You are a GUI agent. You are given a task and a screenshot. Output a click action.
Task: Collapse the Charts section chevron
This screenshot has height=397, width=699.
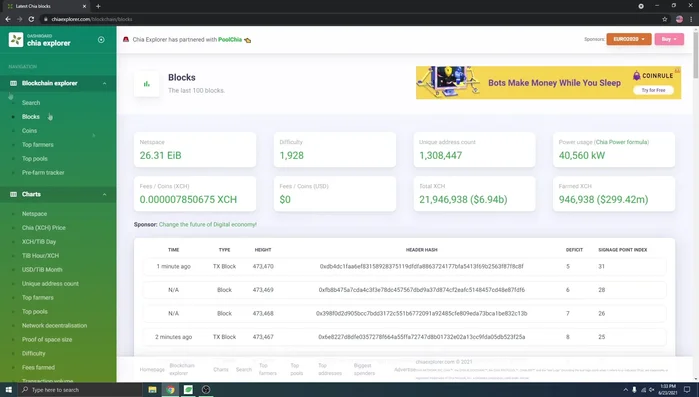(x=104, y=194)
